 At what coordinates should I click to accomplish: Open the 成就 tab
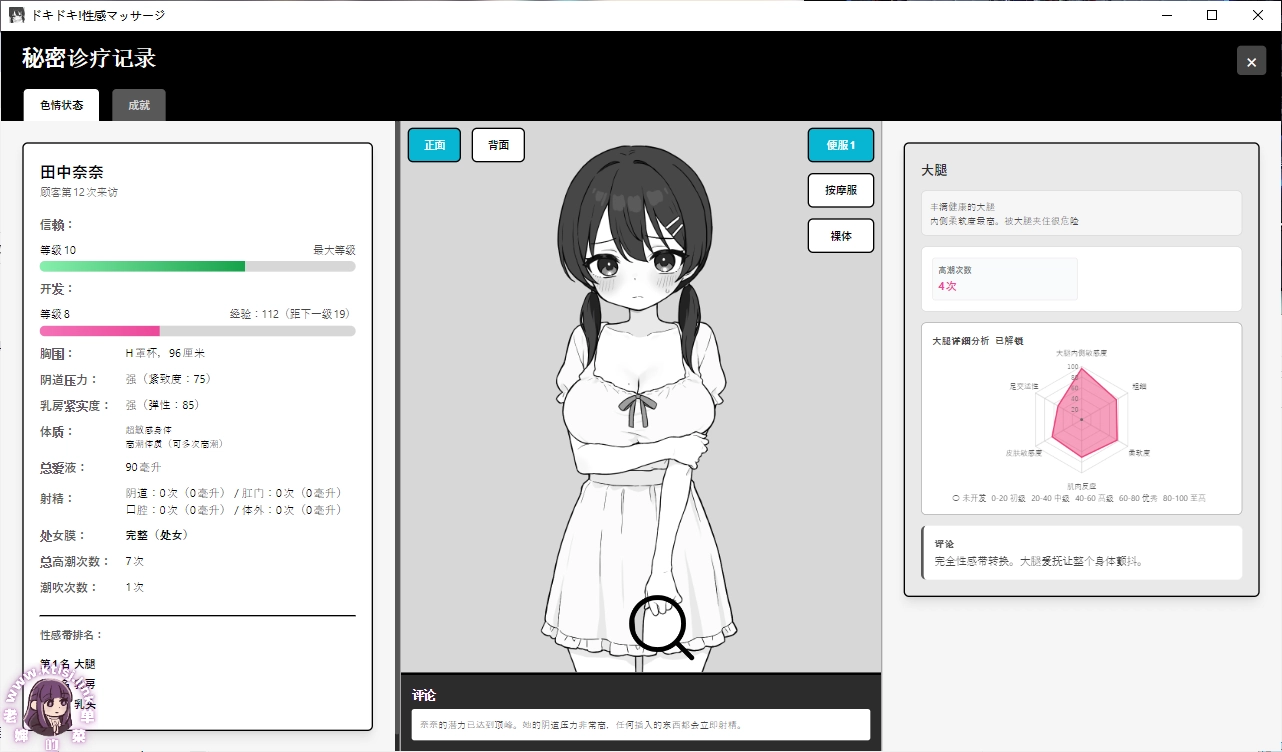139,105
